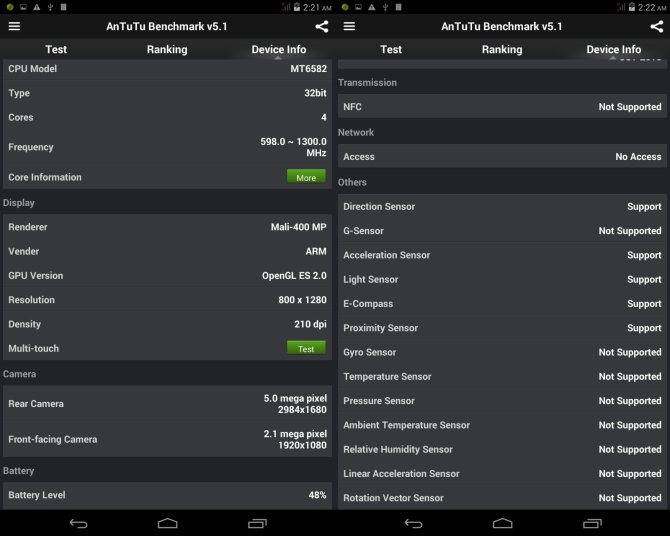The image size is (670, 536).
Task: Select network Access row
Action: click(x=502, y=157)
